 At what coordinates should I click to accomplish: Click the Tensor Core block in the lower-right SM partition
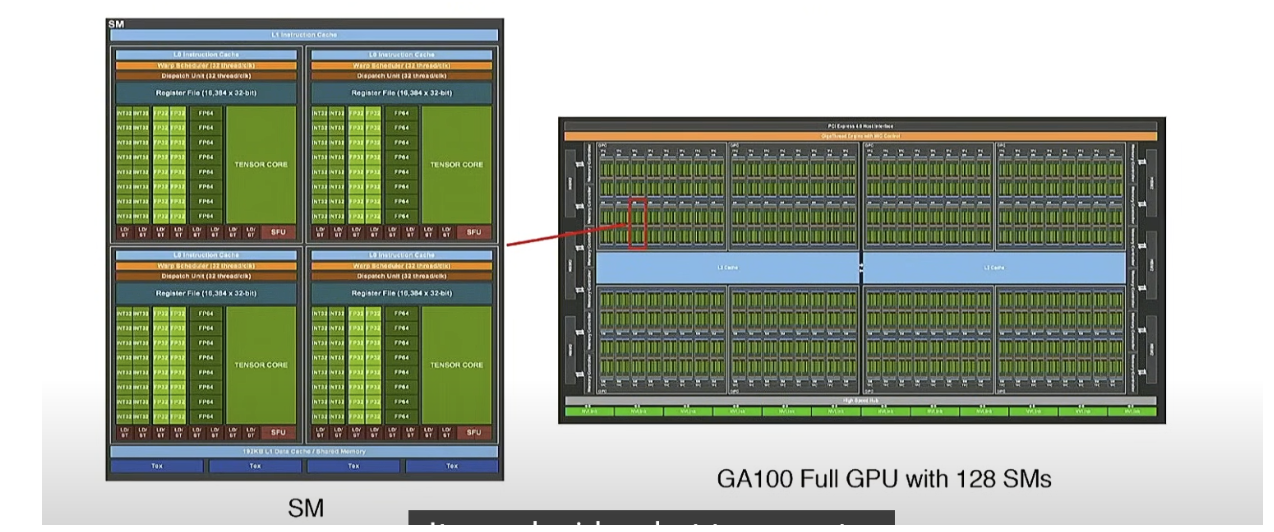pos(457,365)
